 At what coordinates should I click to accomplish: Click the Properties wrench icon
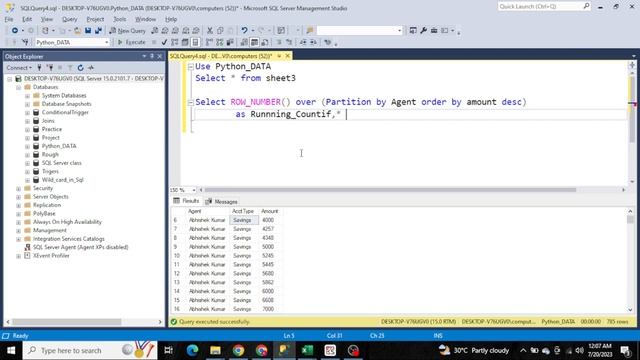pyautogui.click(x=423, y=31)
